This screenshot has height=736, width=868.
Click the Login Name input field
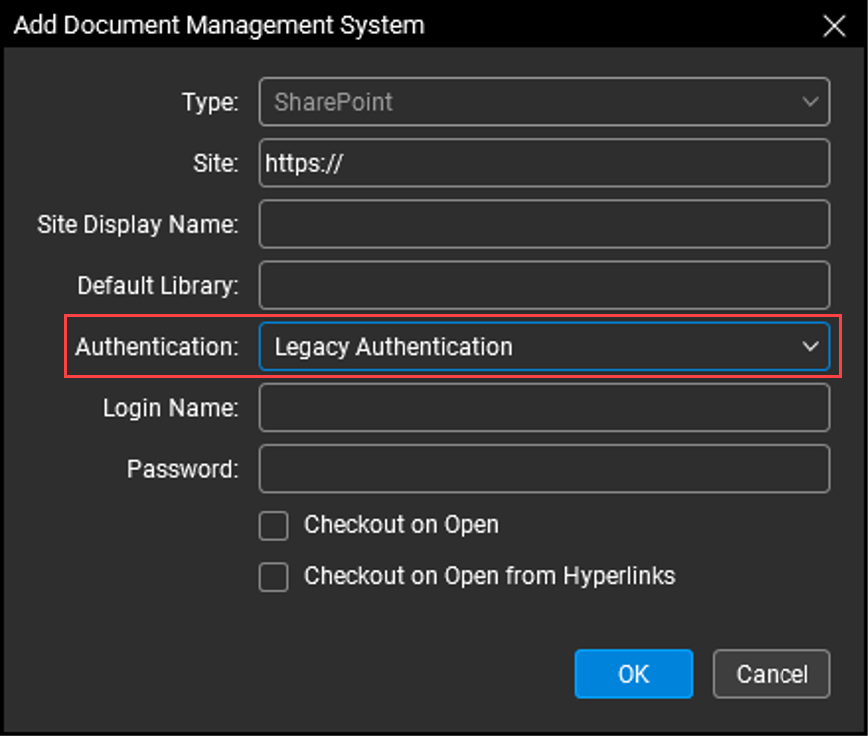(x=544, y=408)
